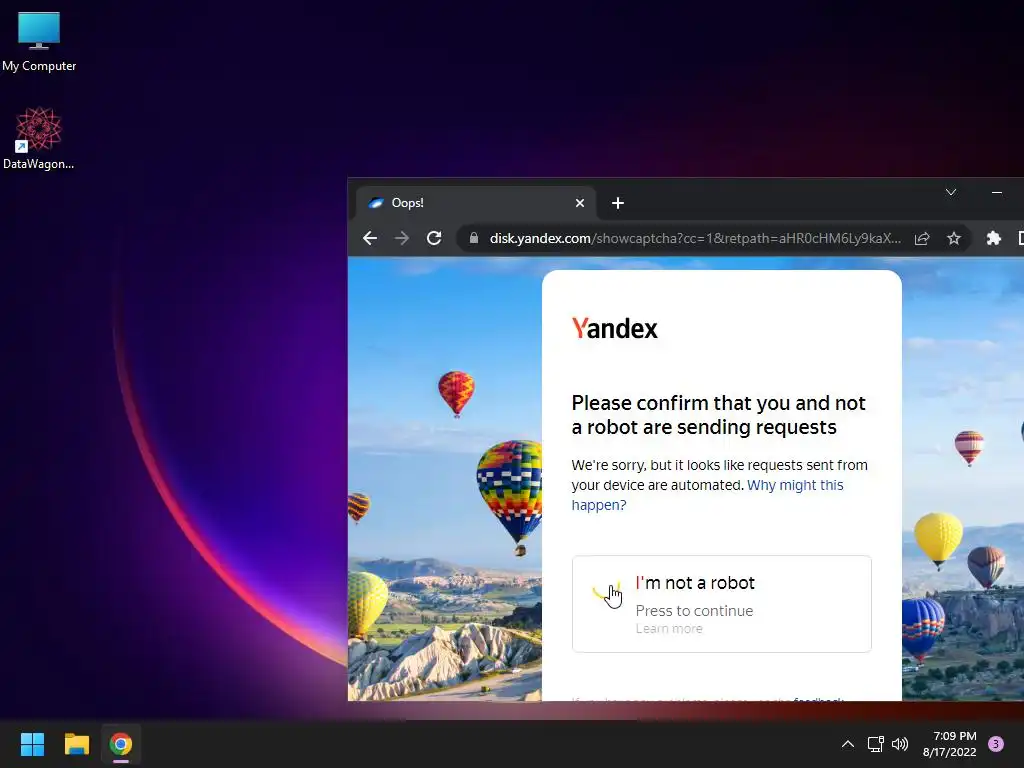Go back in the Chrome browser
The image size is (1024, 768).
point(370,238)
